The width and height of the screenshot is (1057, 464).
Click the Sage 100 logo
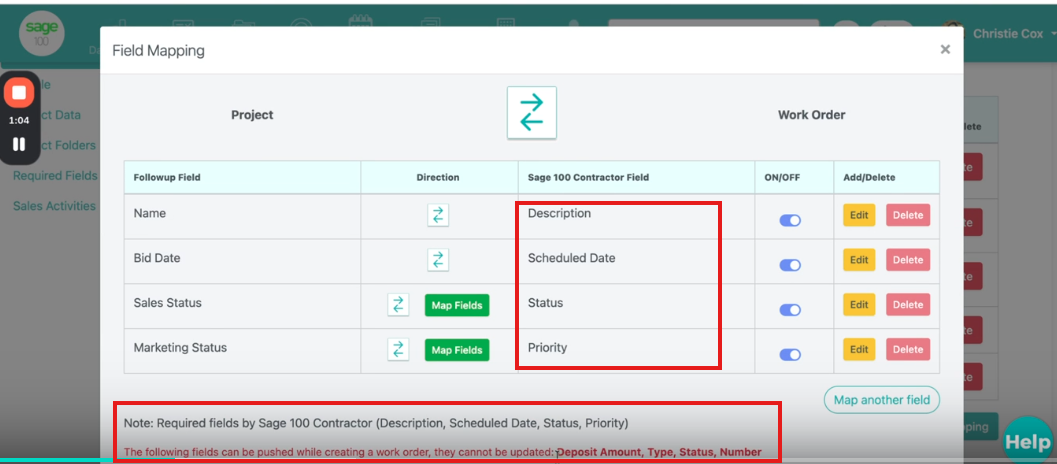pos(42,32)
